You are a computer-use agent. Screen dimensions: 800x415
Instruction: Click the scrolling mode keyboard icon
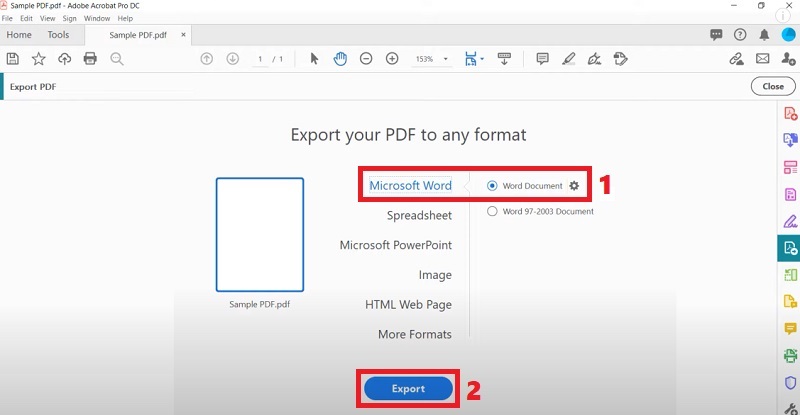[504, 59]
